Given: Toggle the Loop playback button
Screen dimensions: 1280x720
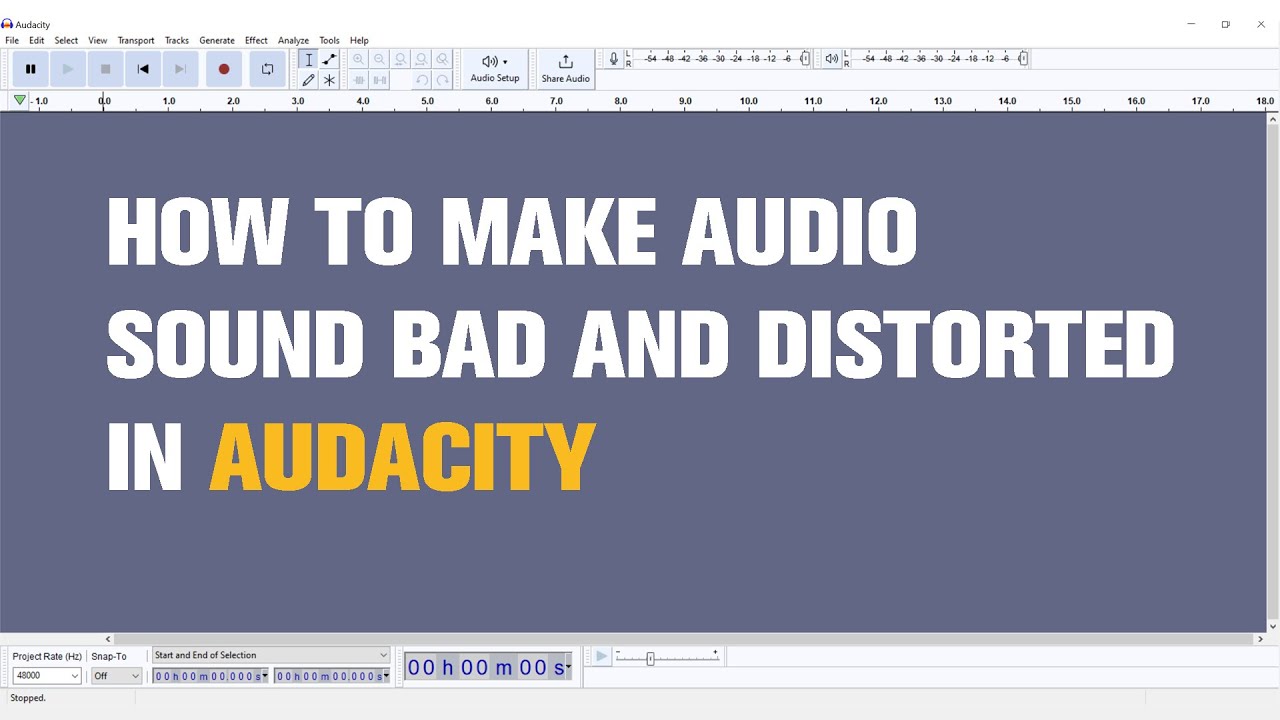Looking at the screenshot, I should click(267, 69).
